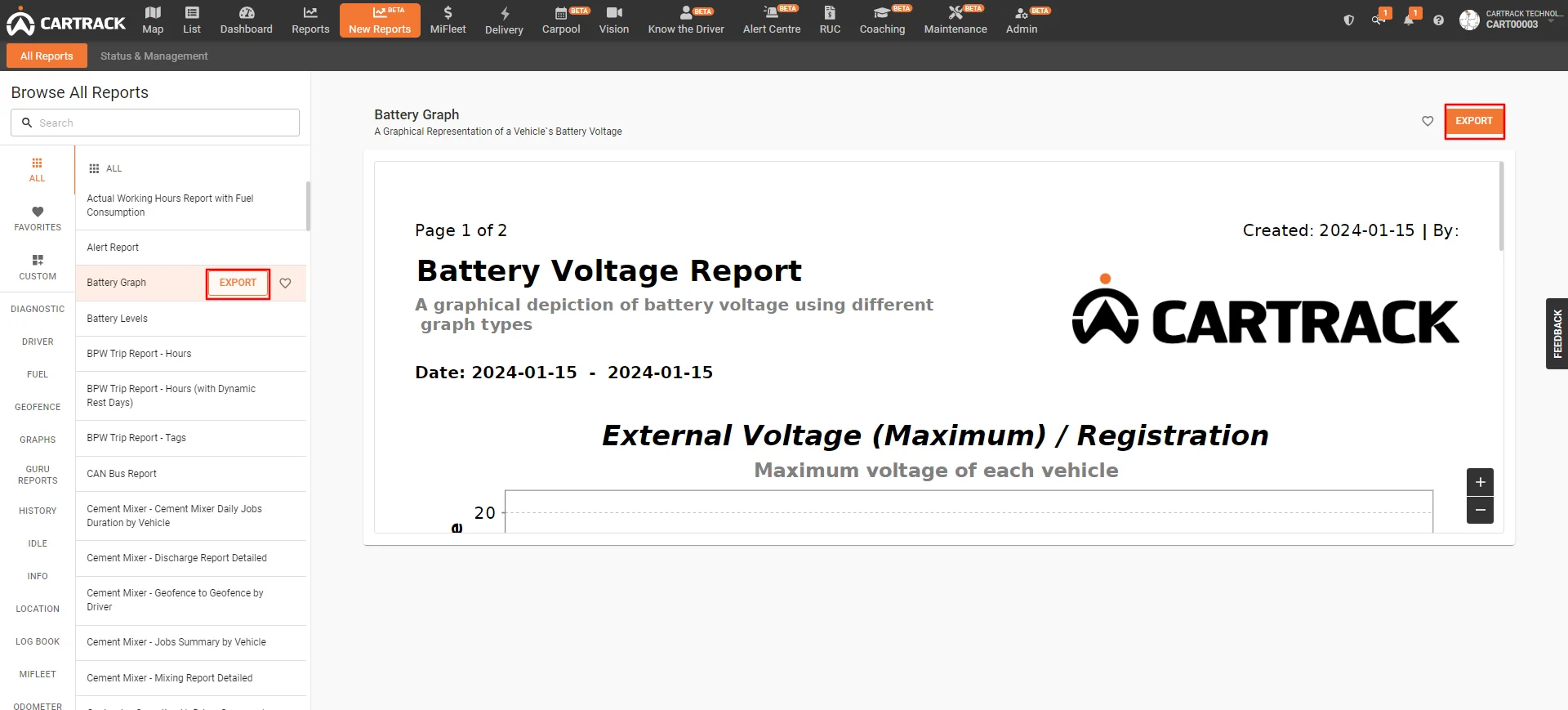Open the Carpool calendar icon
Screen dimensions: 1568x710
[561, 13]
